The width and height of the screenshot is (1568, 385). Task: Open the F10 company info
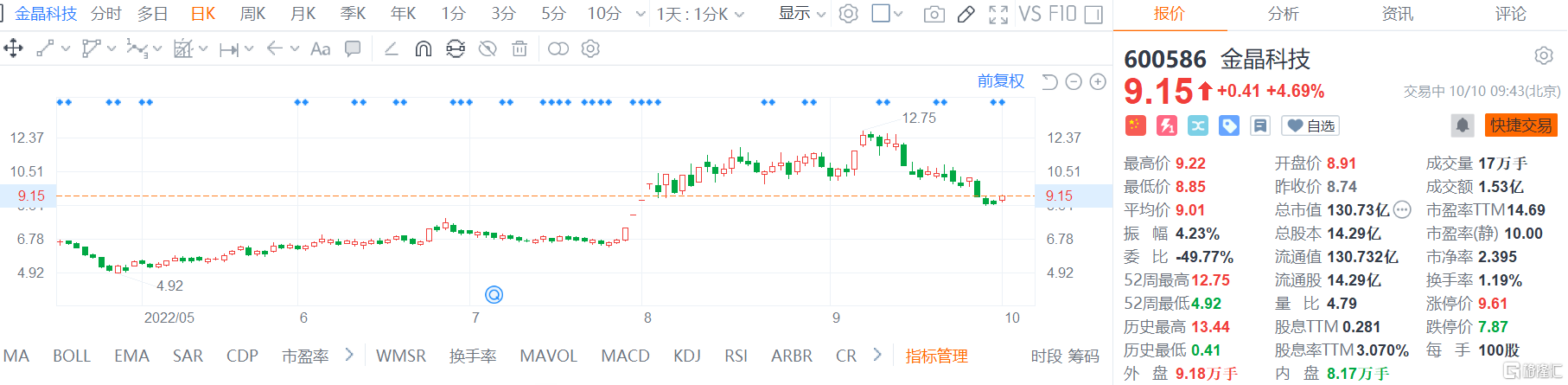click(x=1062, y=14)
